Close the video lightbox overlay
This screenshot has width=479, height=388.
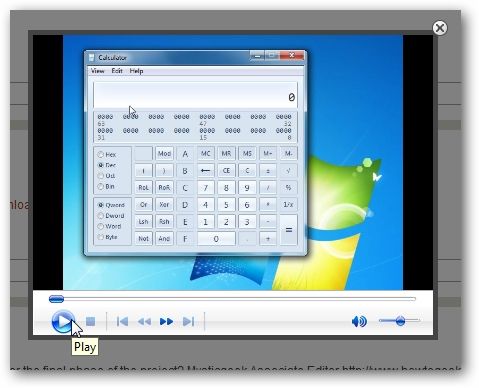tap(440, 28)
